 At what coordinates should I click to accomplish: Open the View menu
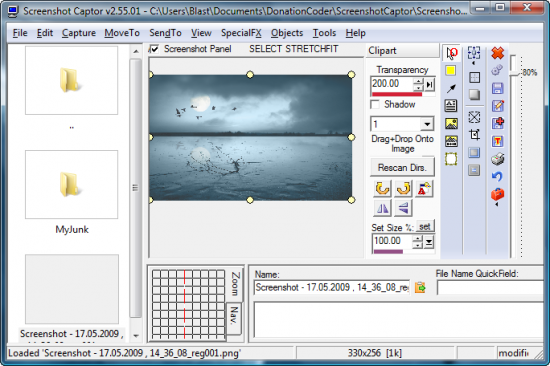[201, 33]
